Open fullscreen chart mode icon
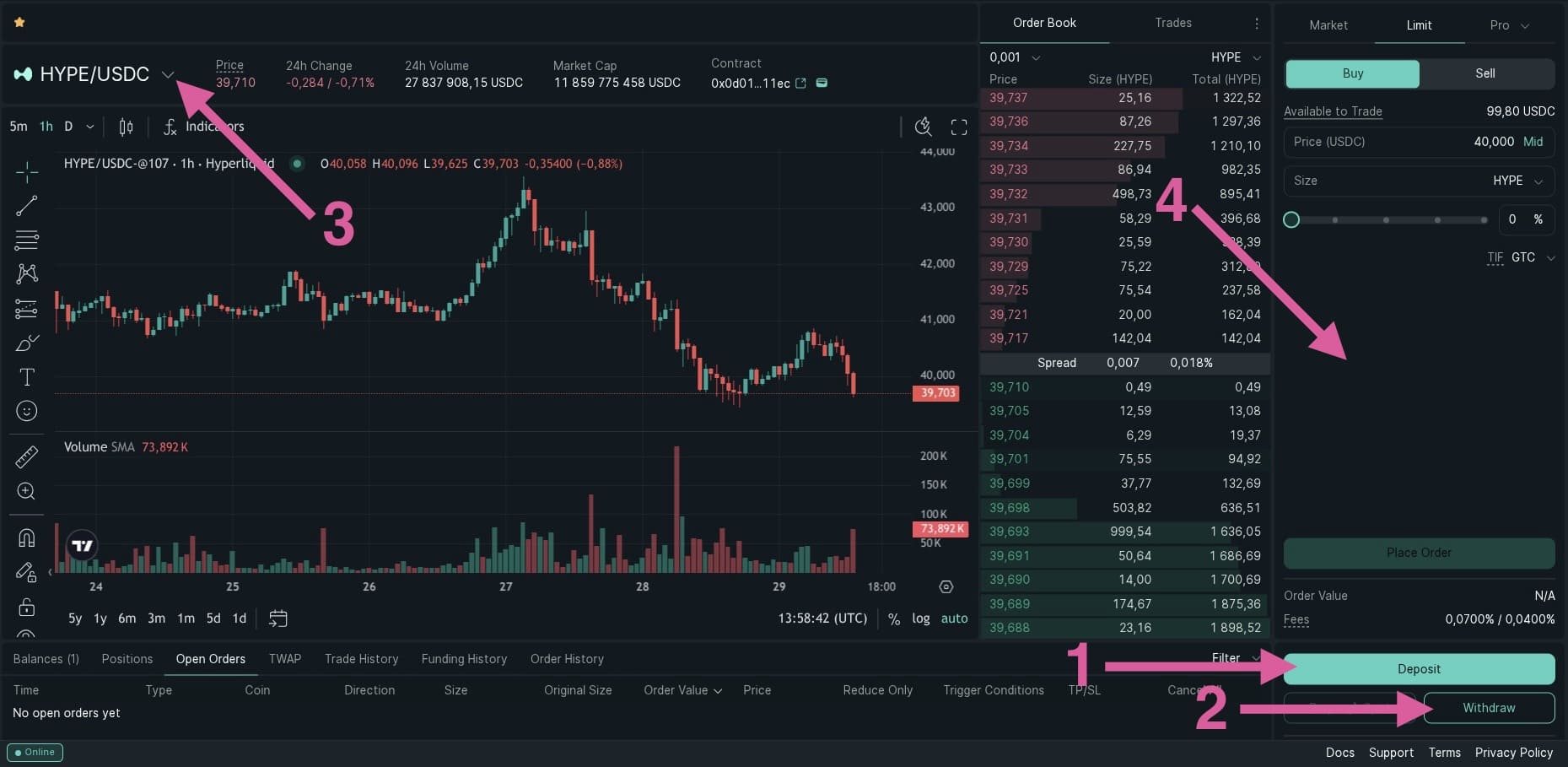The image size is (1568, 767). tap(959, 127)
